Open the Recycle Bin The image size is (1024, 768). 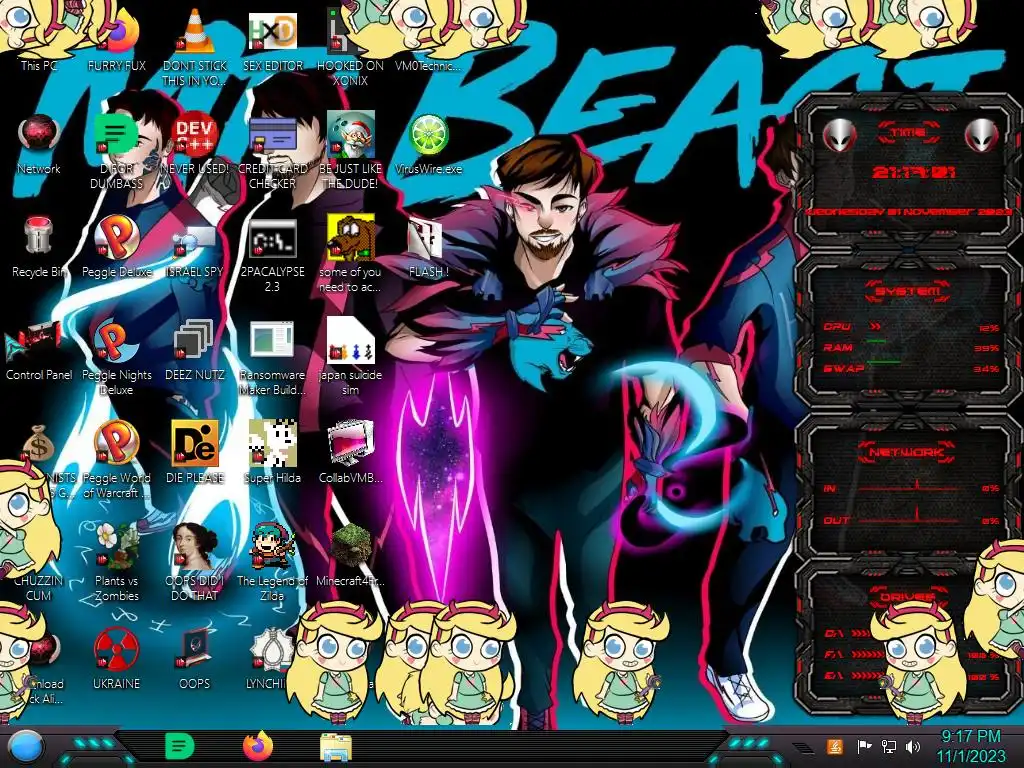38,236
